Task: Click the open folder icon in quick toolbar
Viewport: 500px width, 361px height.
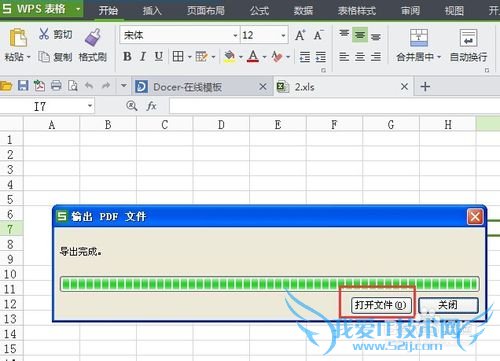Action: (x=6, y=86)
